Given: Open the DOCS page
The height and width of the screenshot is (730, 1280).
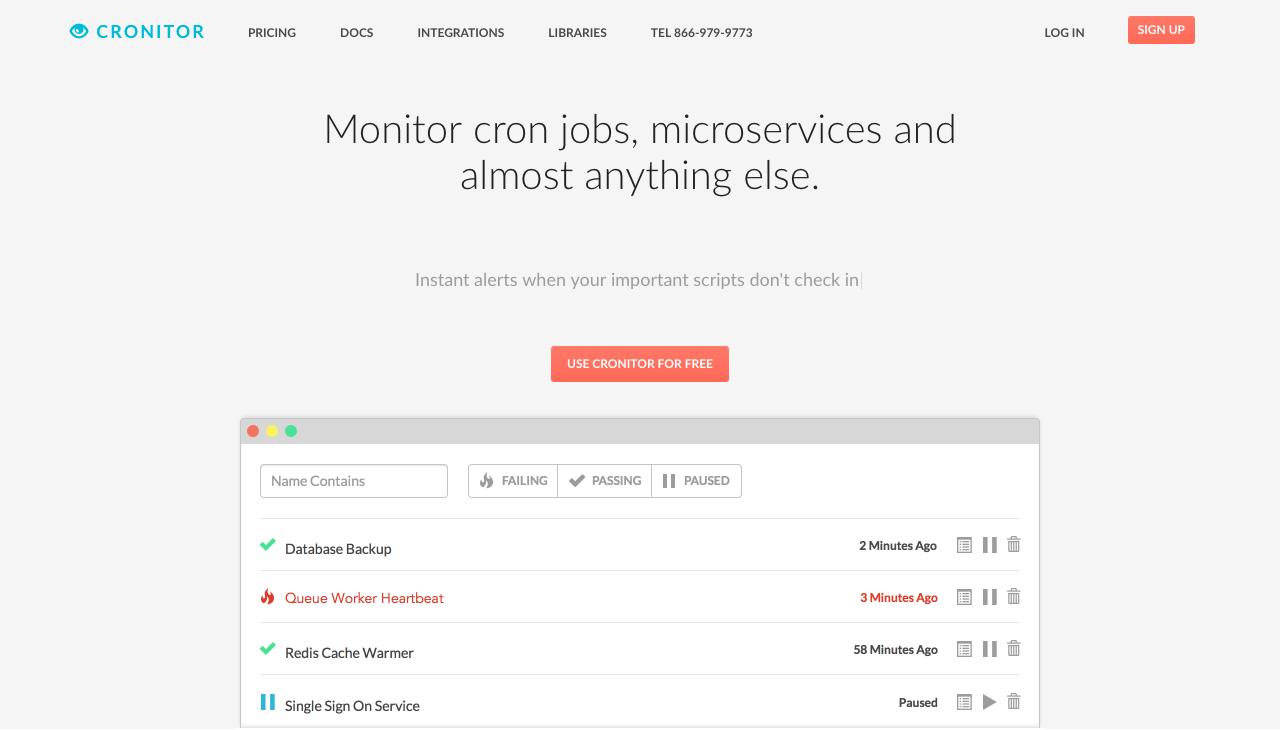Looking at the screenshot, I should pyautogui.click(x=357, y=33).
